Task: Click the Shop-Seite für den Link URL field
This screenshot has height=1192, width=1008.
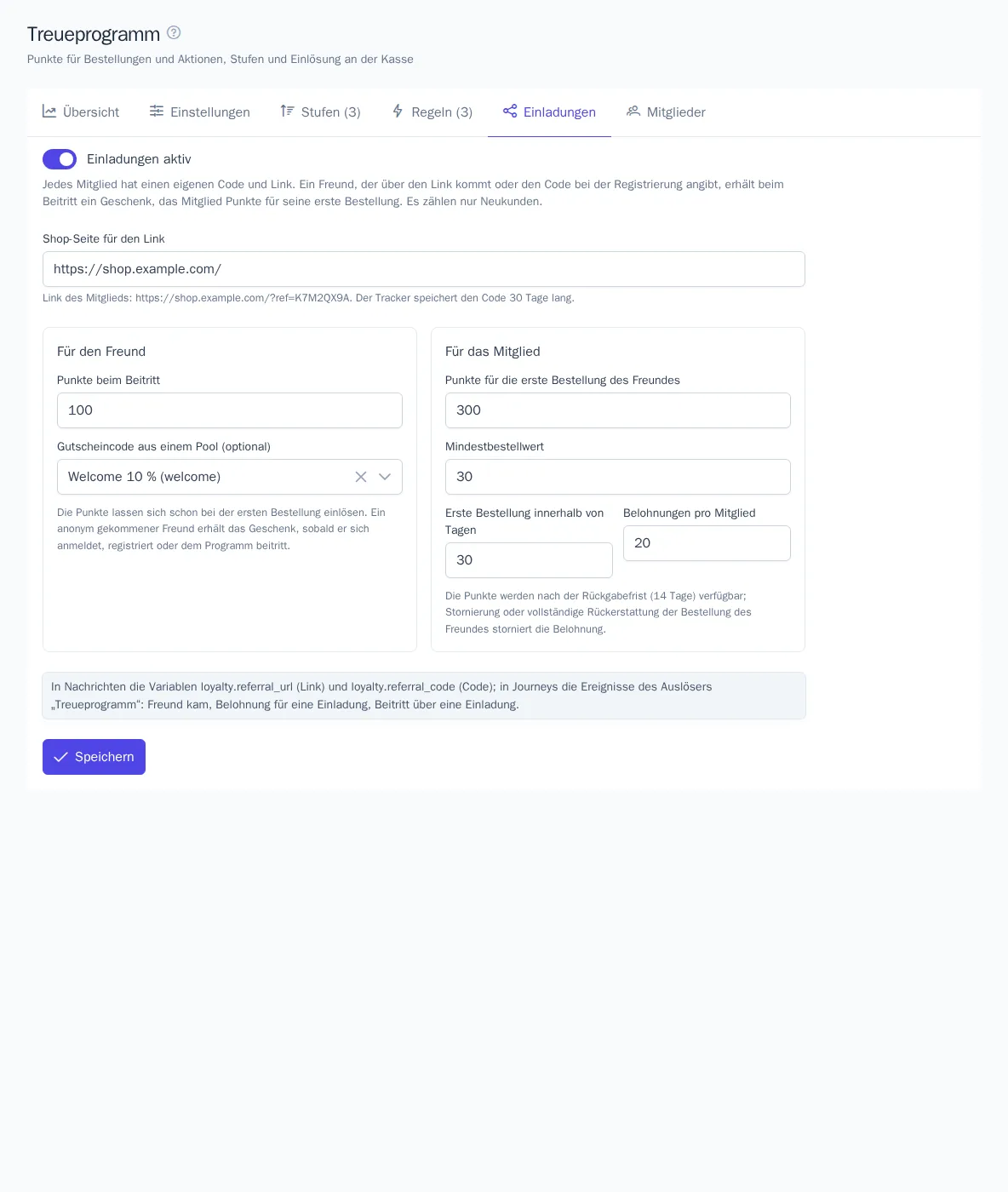Action: 424,269
